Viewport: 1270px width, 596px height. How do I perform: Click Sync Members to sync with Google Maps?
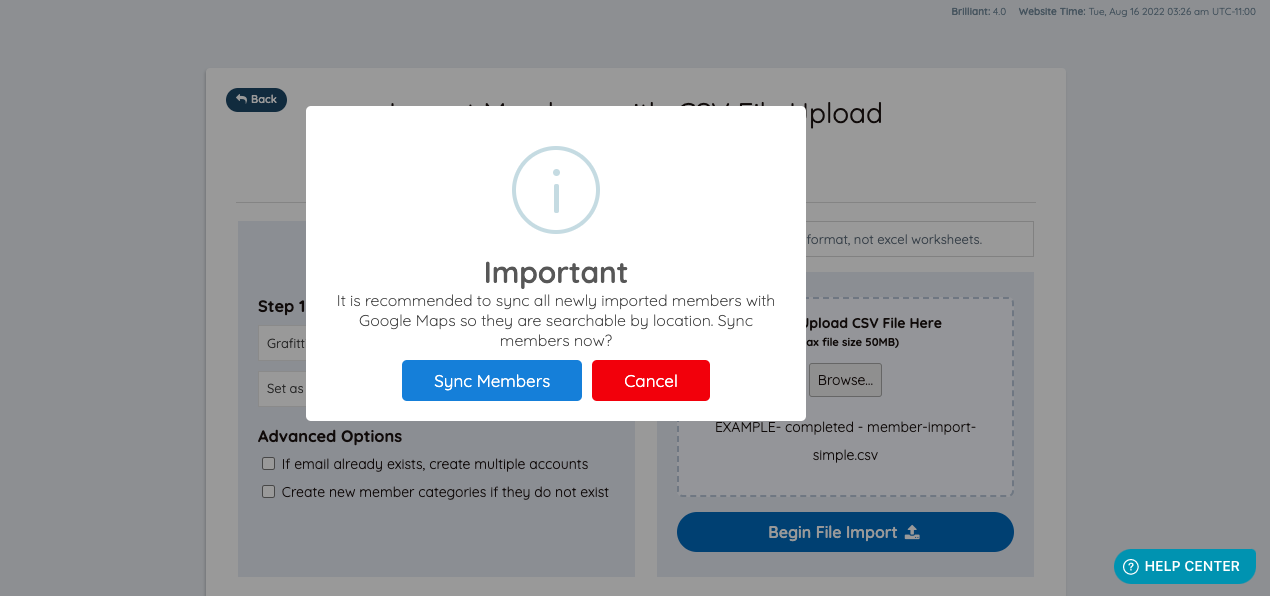click(x=491, y=380)
